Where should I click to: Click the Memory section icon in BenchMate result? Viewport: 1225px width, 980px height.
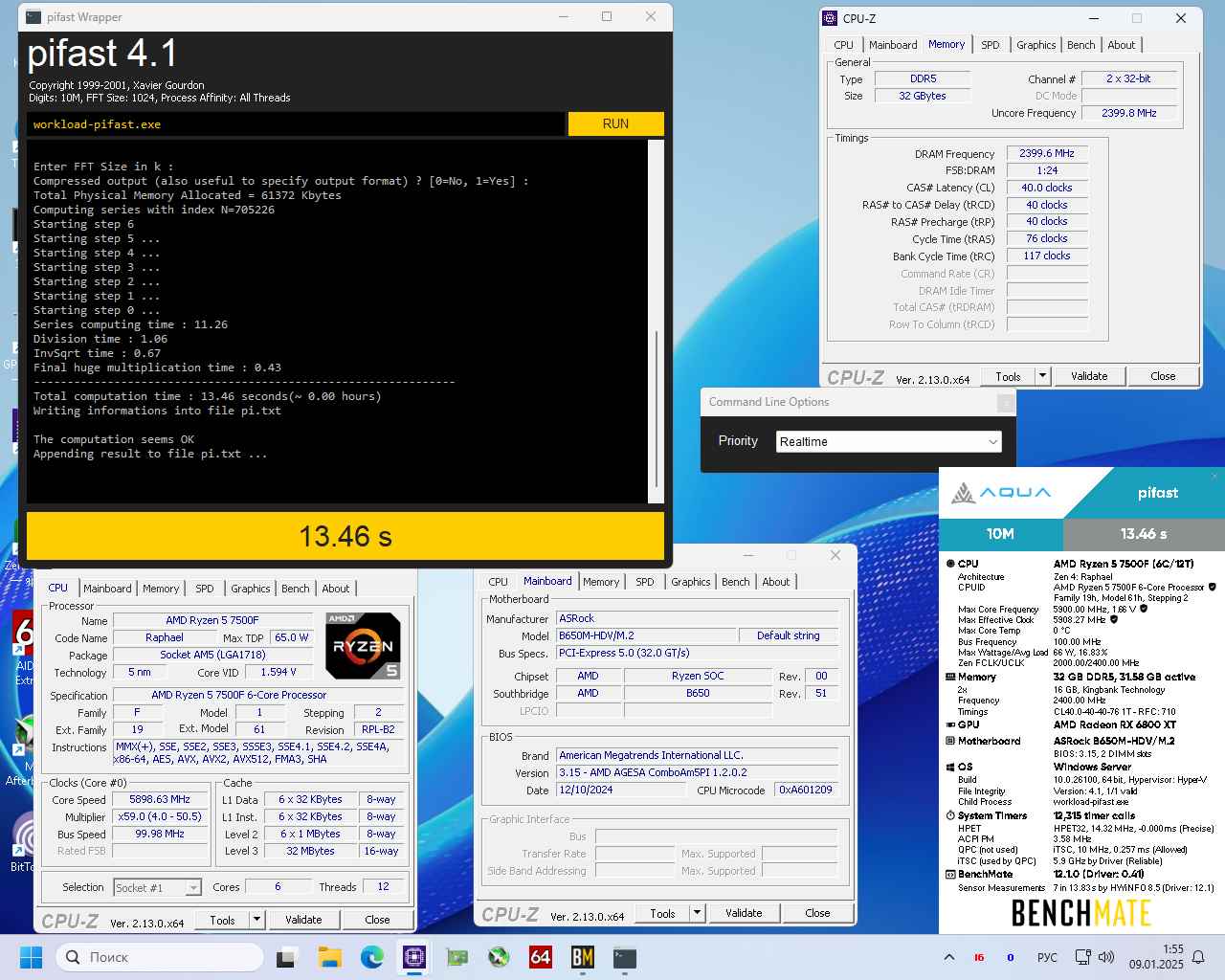pos(950,677)
